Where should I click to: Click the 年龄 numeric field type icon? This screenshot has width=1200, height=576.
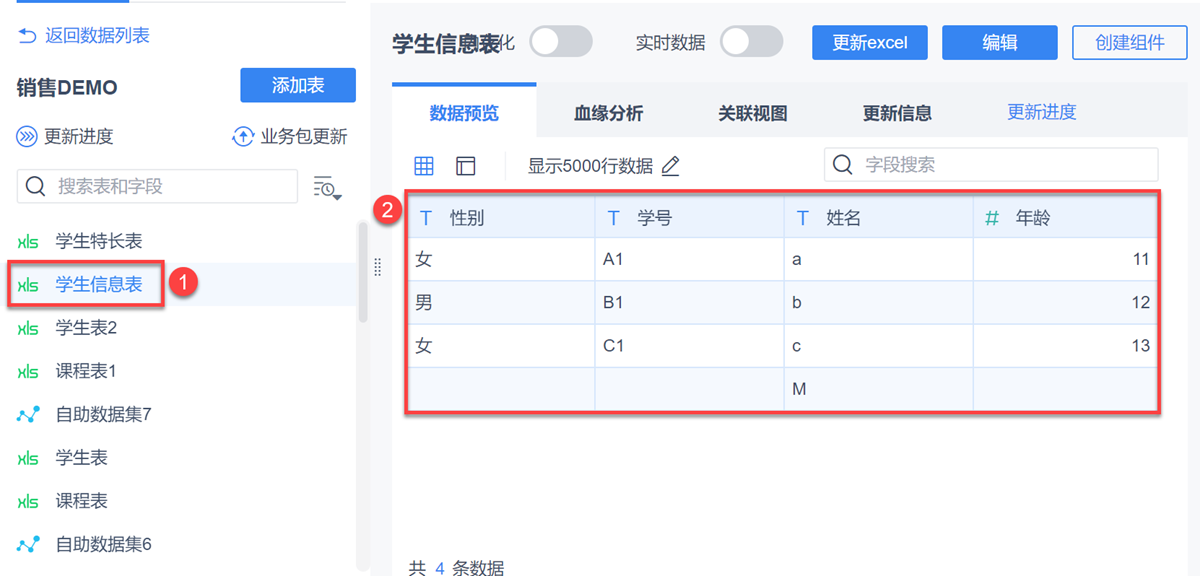[992, 218]
